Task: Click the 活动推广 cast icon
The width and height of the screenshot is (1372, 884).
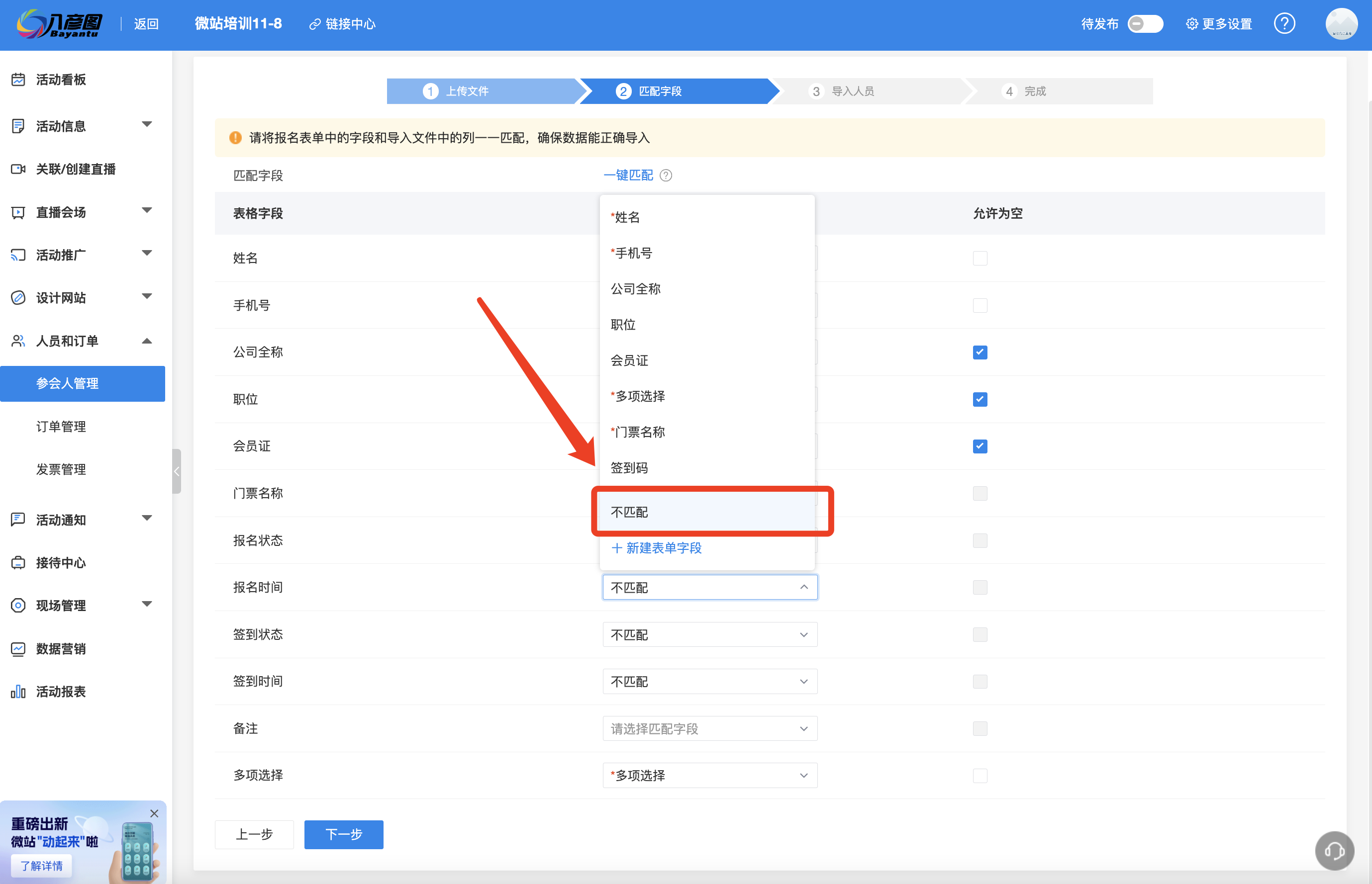Action: [x=18, y=255]
